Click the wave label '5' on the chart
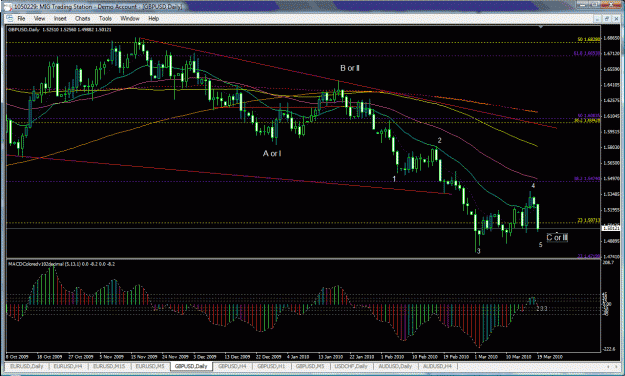Image resolution: width=625 pixels, height=376 pixels. (x=540, y=245)
